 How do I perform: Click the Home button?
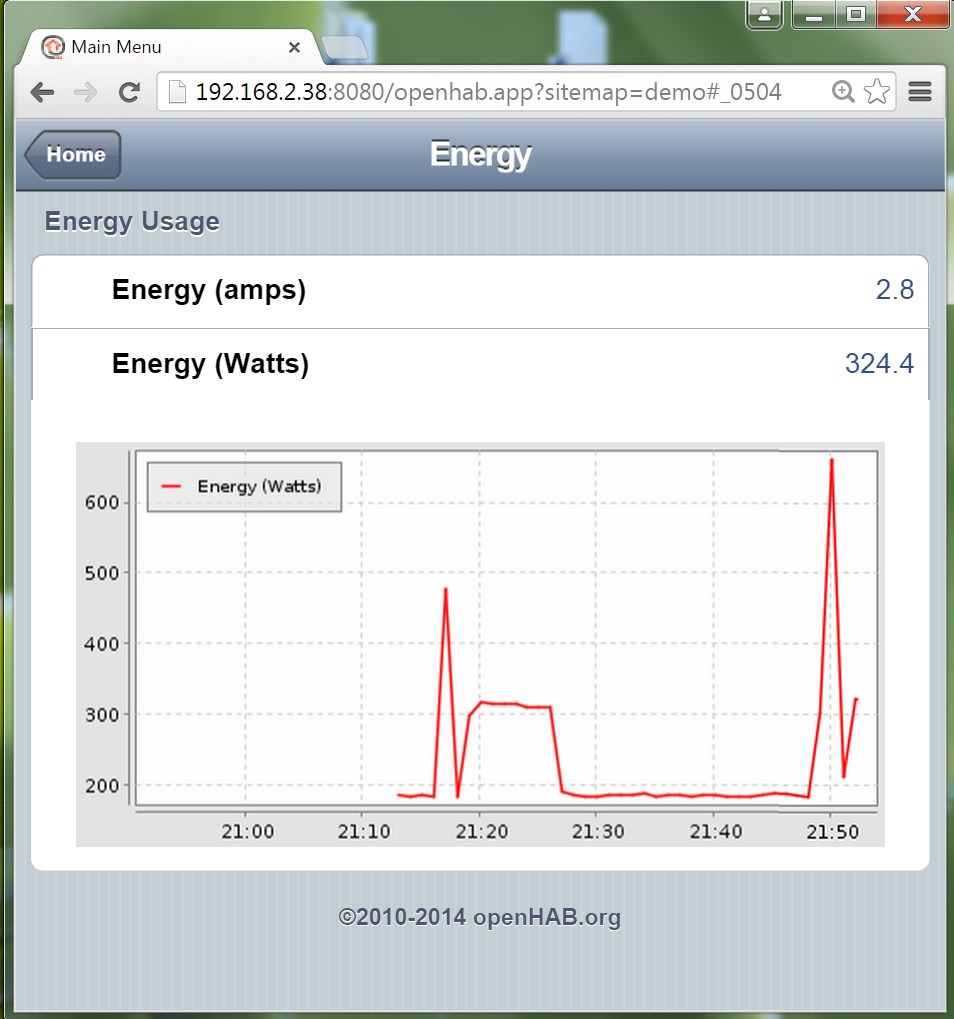[x=71, y=155]
